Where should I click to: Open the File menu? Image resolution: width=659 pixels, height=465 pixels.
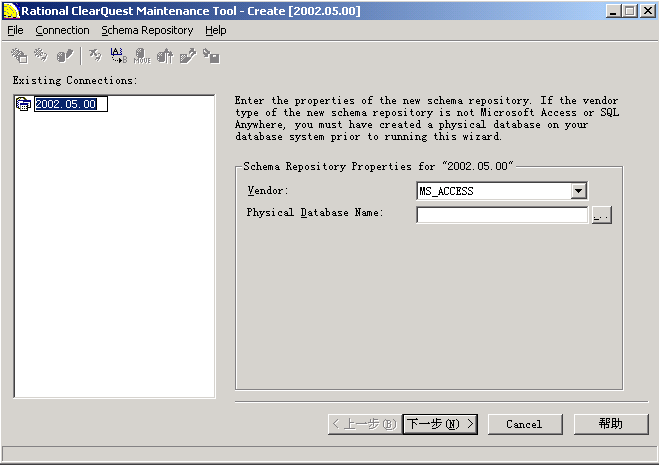pos(16,30)
